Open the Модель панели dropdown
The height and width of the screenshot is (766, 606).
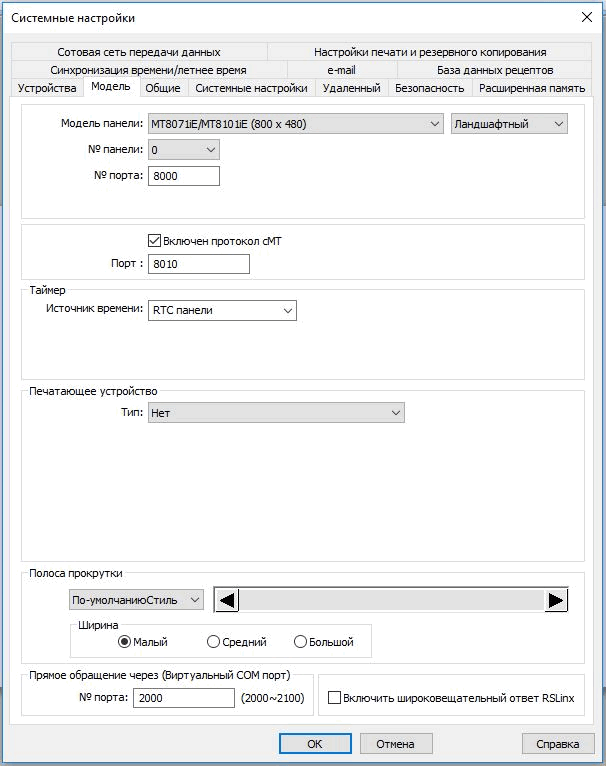[x=296, y=124]
